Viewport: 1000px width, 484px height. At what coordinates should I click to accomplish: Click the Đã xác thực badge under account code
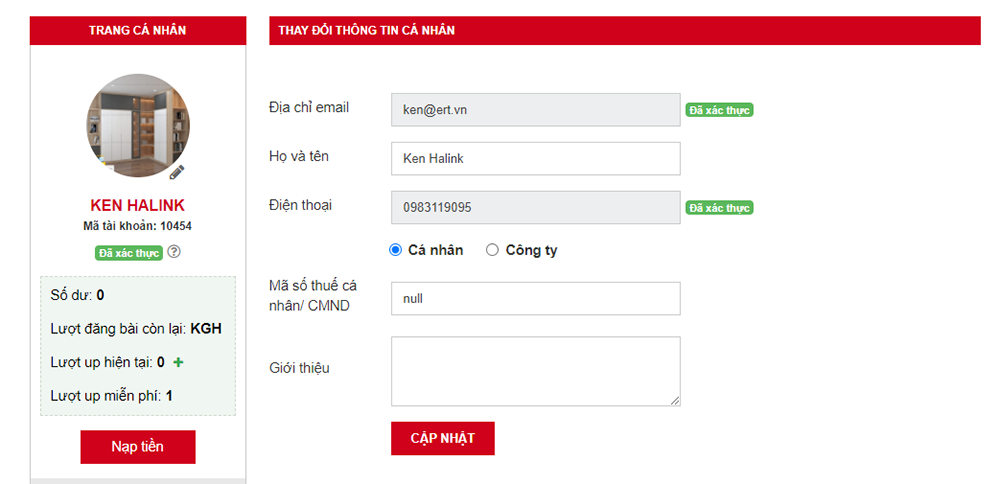(129, 253)
